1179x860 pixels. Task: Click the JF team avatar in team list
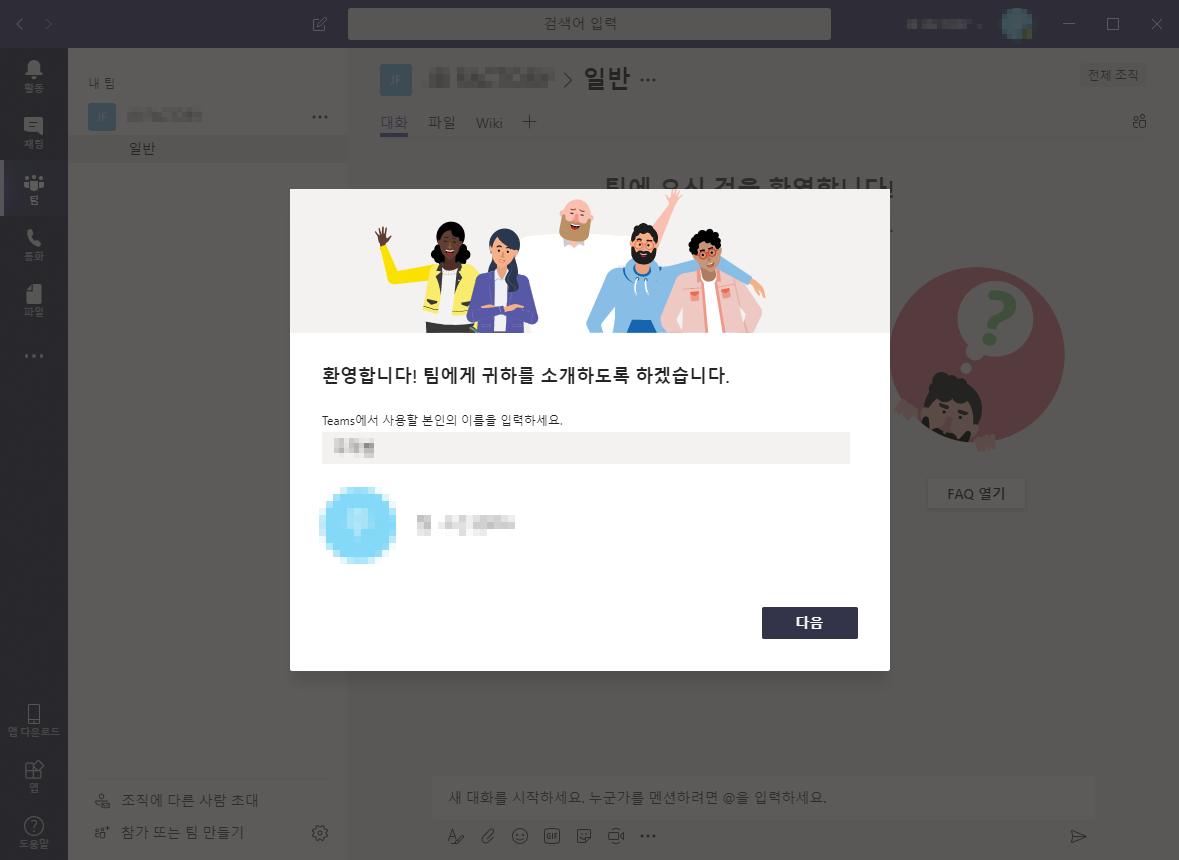pyautogui.click(x=102, y=117)
